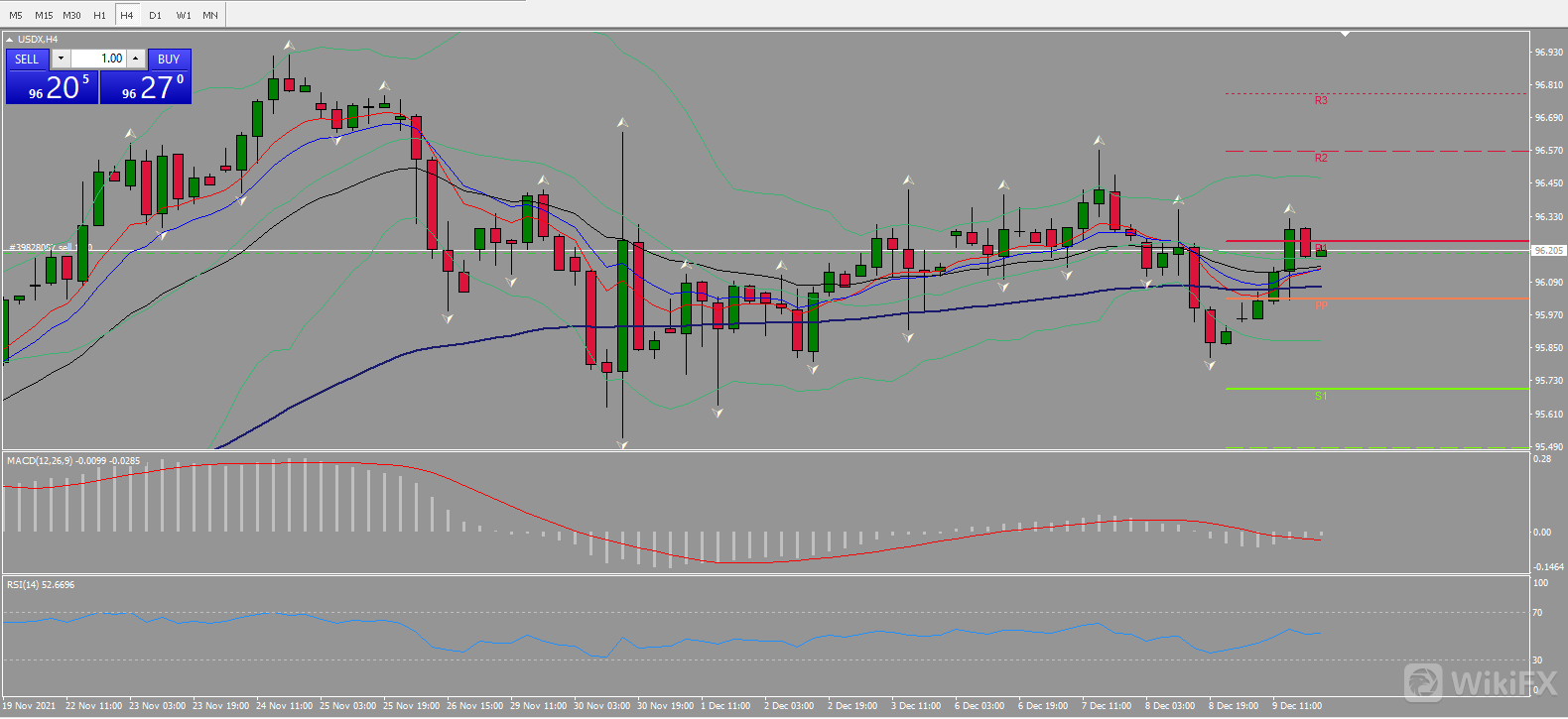
Task: Select the M30 timeframe
Action: pyautogui.click(x=71, y=15)
